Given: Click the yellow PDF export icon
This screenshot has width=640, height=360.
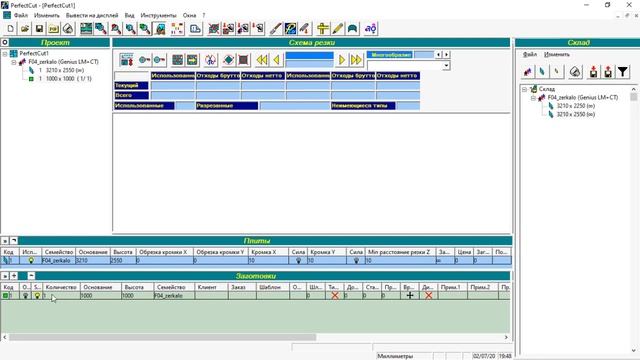Looking at the screenshot, I should point(53,29).
